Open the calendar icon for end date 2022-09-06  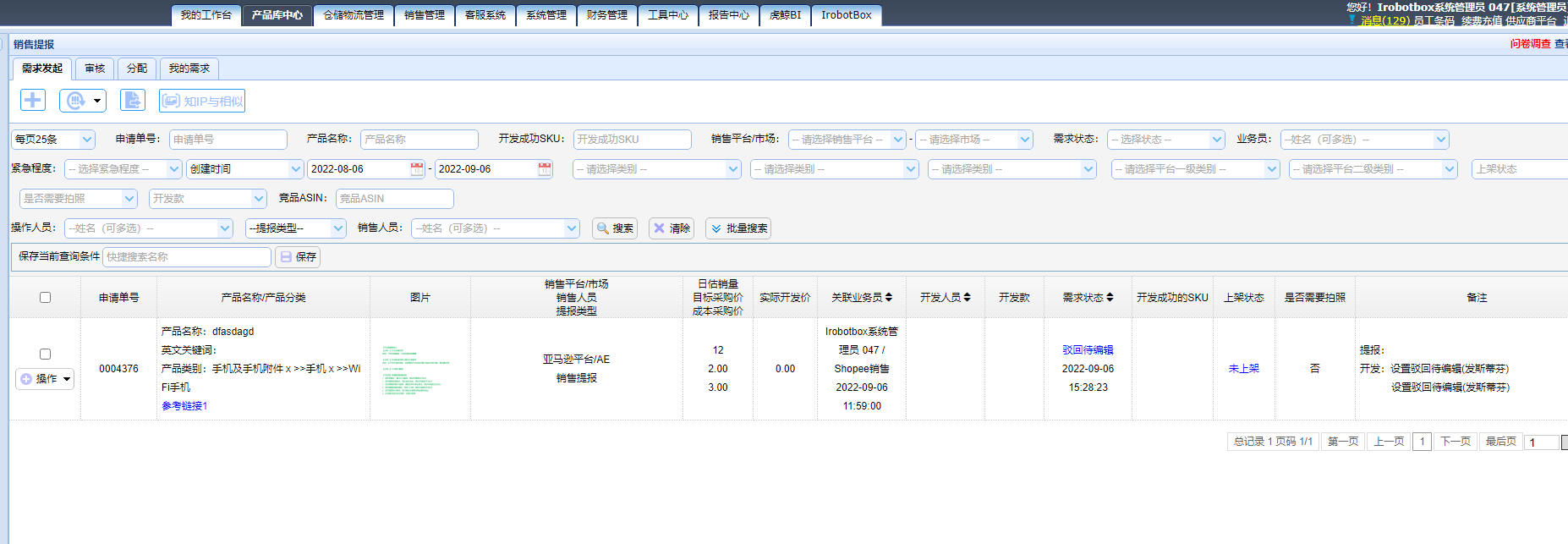tap(545, 169)
